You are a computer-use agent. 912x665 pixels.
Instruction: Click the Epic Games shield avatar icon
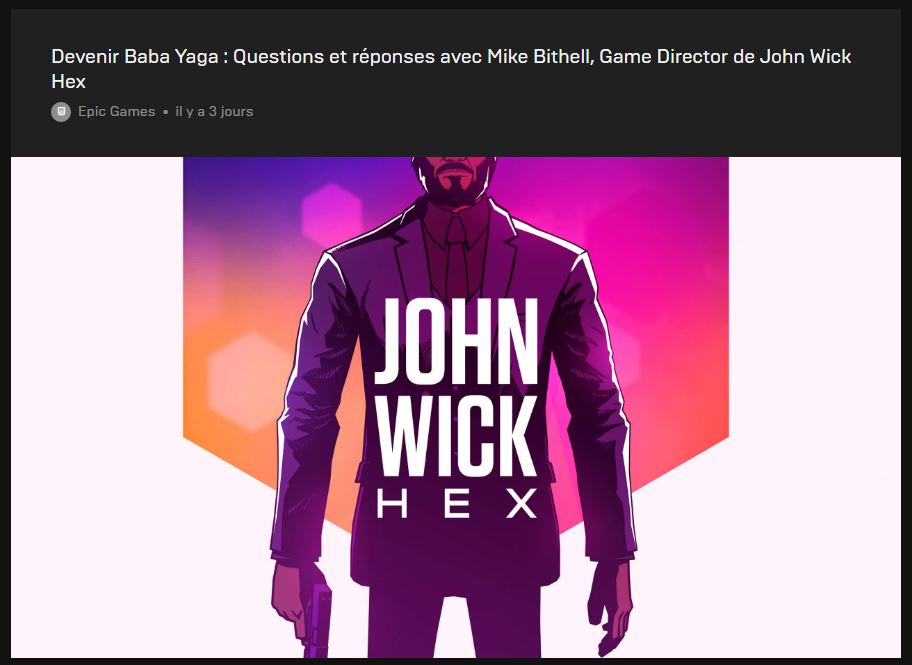coord(61,112)
